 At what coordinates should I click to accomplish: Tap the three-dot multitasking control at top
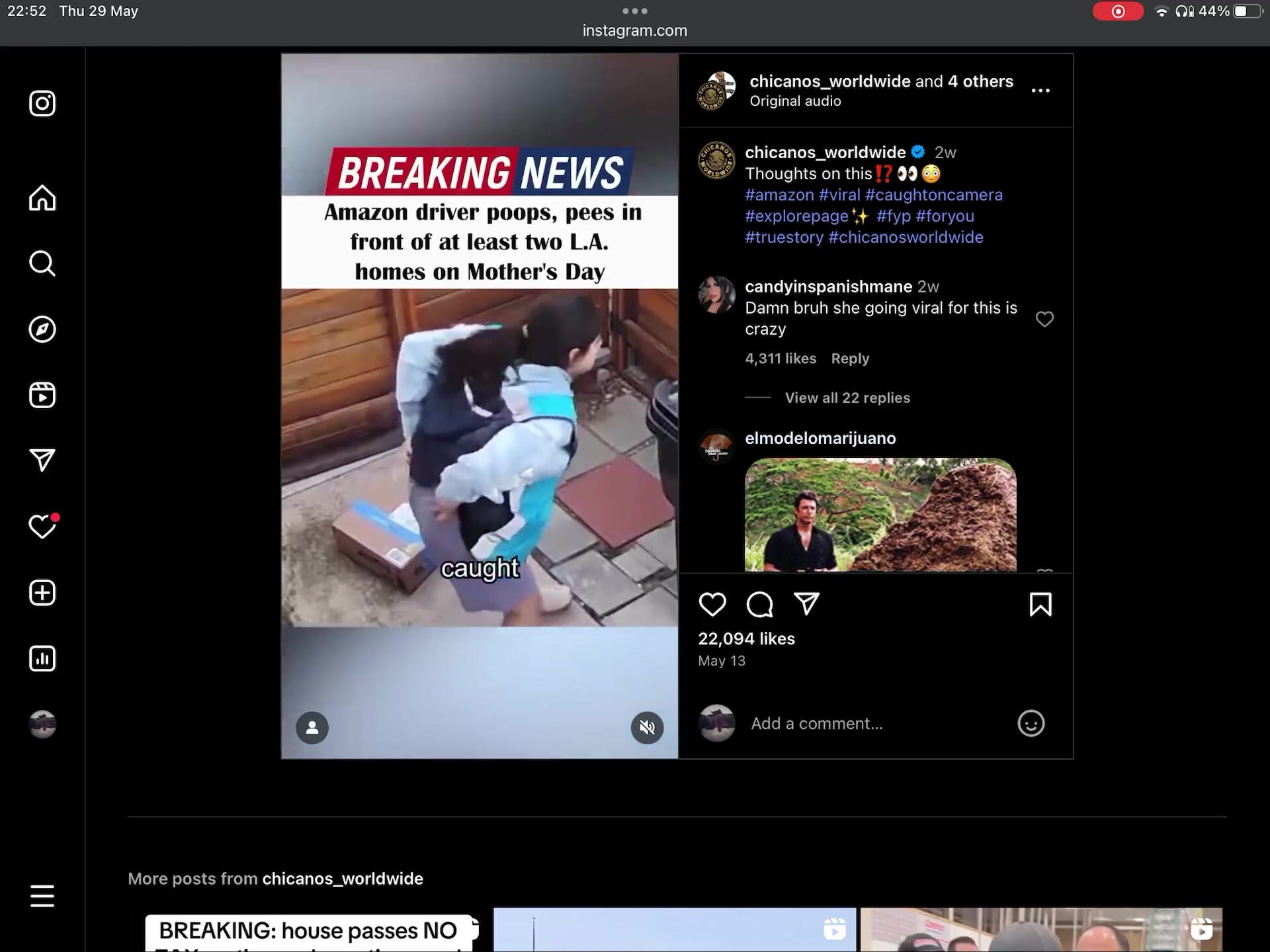tap(634, 11)
